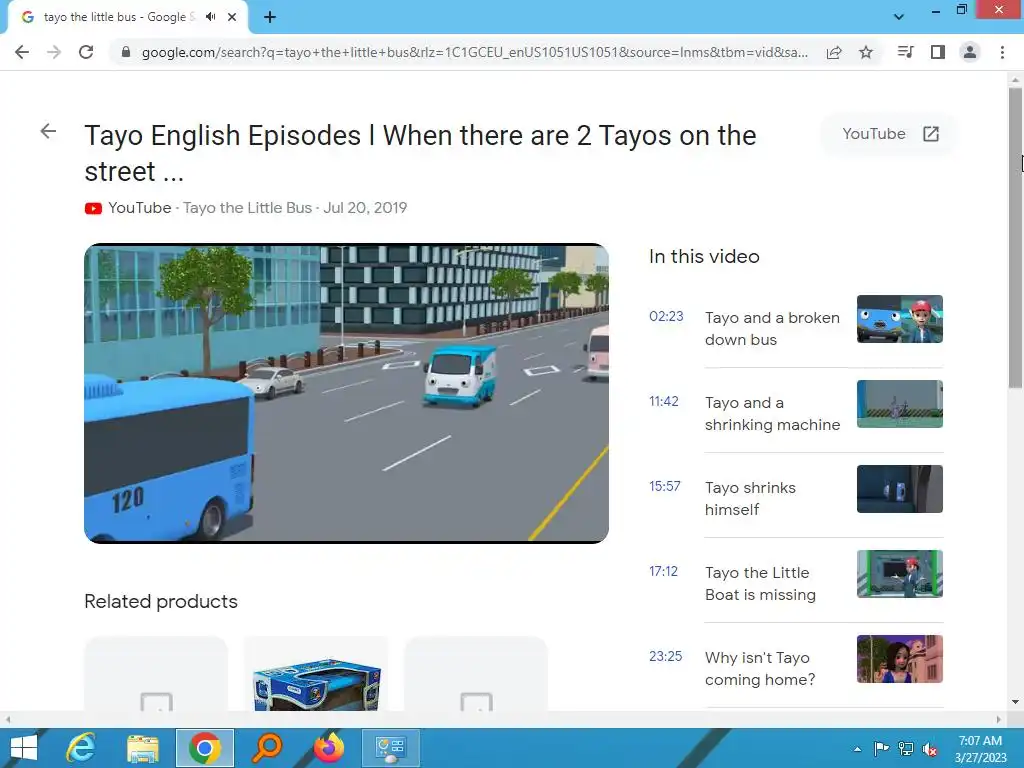
Task: Click the horizontal scrollbar left arrow
Action: tap(8, 719)
